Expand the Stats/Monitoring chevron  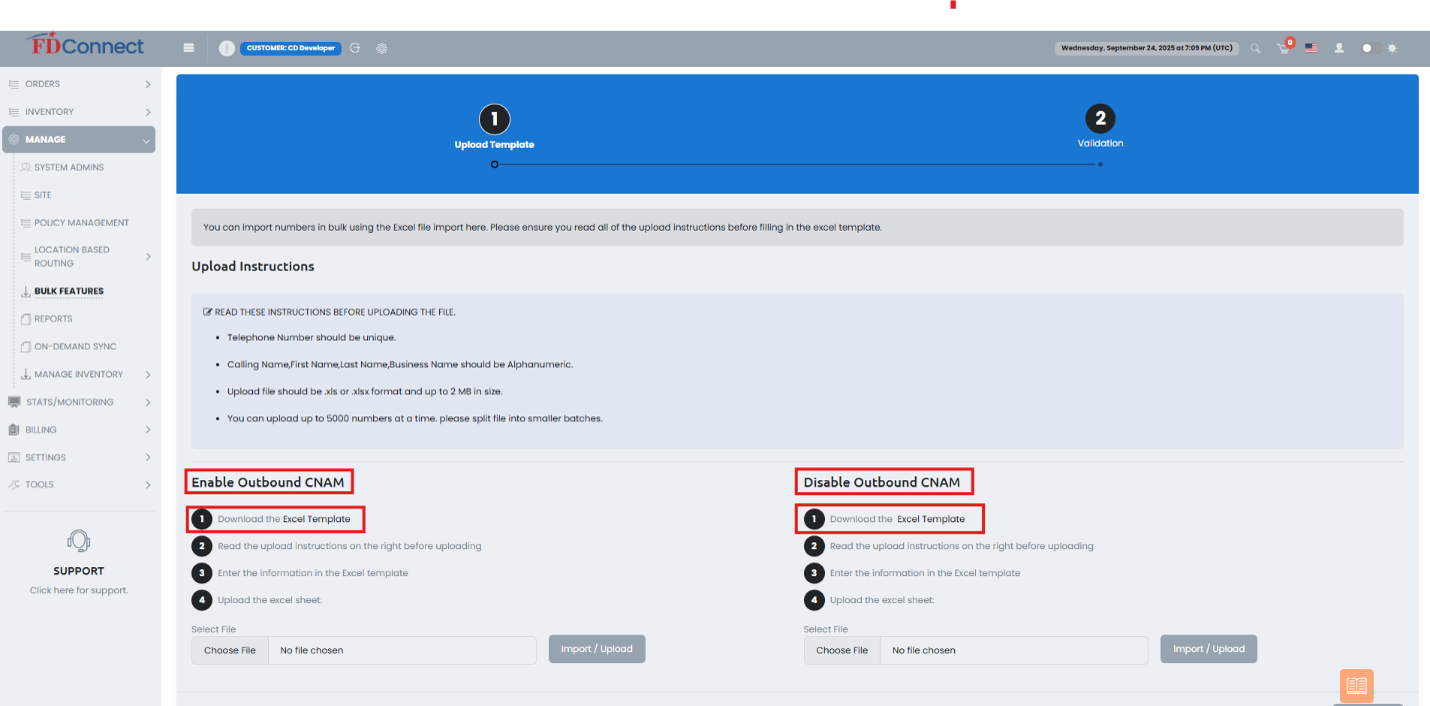(x=148, y=402)
